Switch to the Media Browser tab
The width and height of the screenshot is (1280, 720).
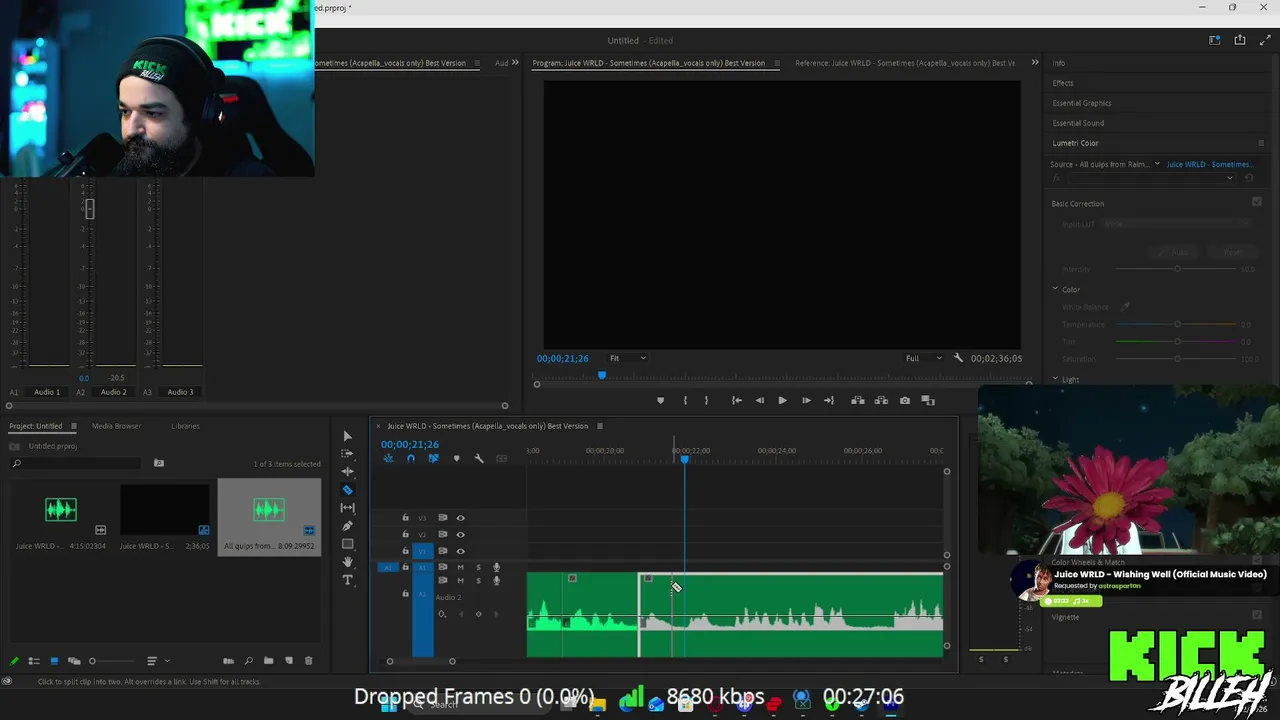tap(116, 426)
